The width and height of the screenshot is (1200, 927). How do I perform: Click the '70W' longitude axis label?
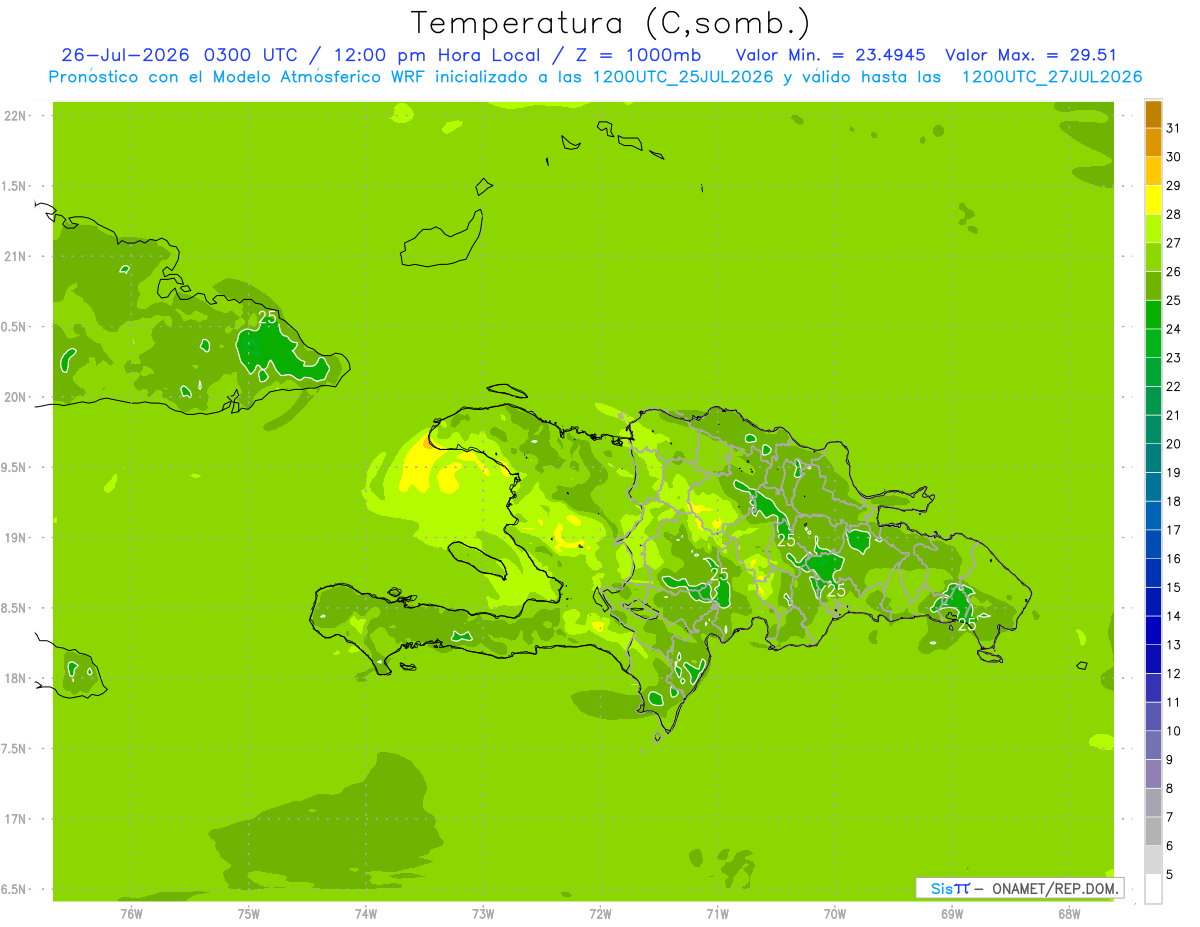[x=834, y=913]
